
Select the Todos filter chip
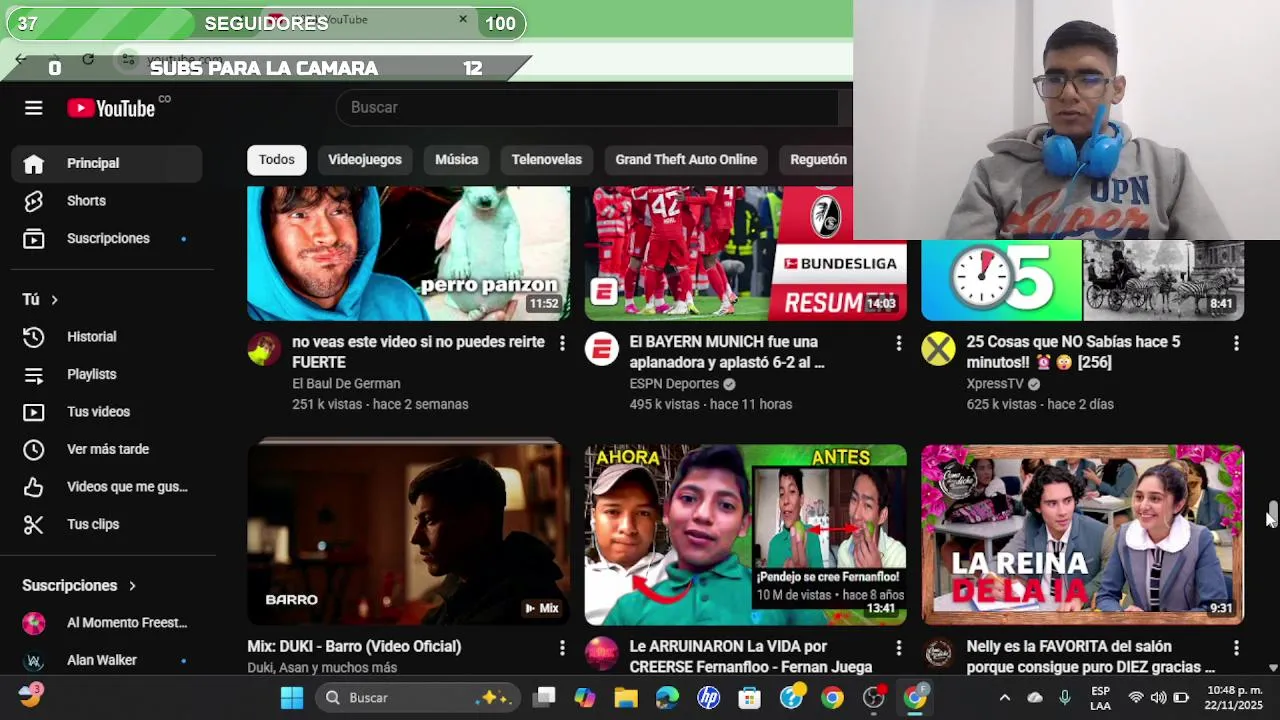point(277,159)
